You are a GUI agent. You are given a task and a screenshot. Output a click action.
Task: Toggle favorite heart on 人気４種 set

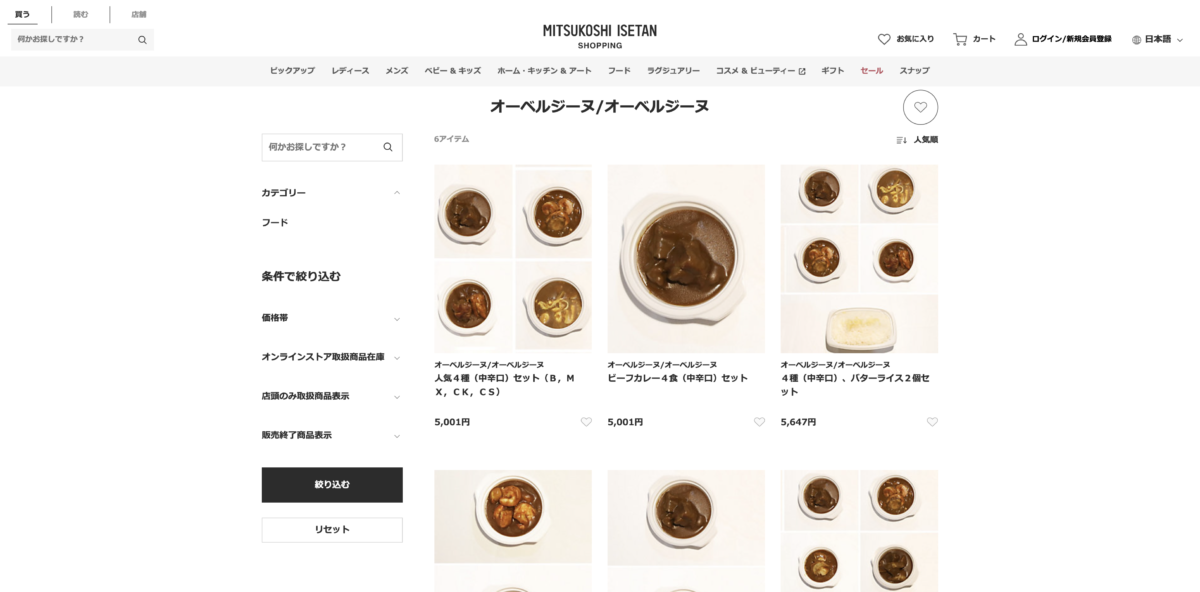[x=586, y=422]
